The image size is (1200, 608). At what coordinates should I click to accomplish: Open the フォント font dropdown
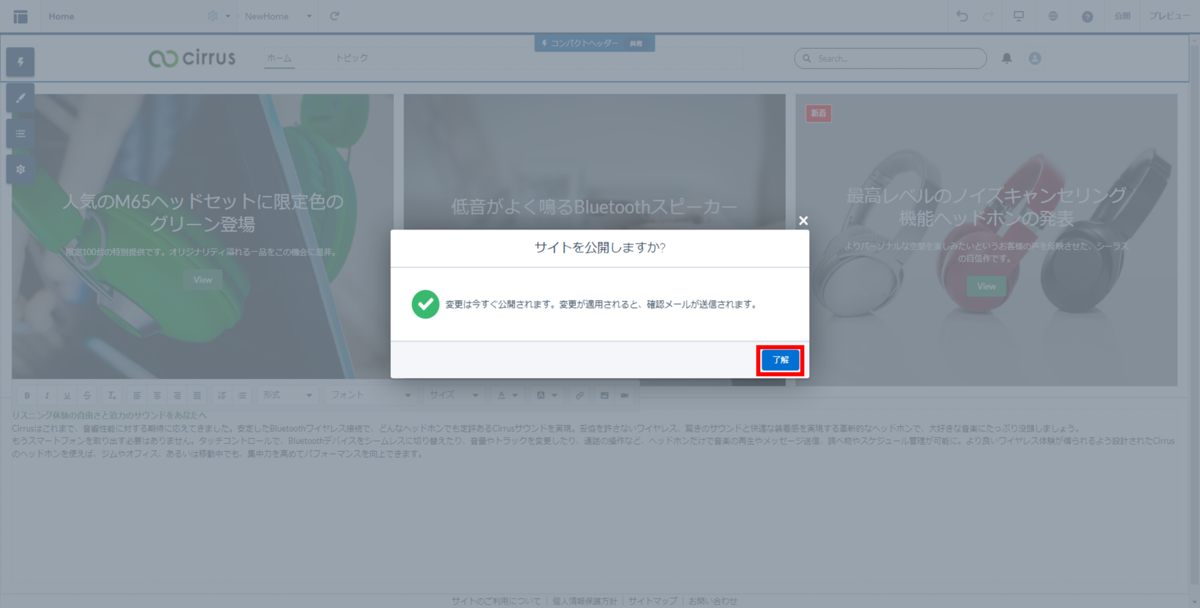coord(370,396)
